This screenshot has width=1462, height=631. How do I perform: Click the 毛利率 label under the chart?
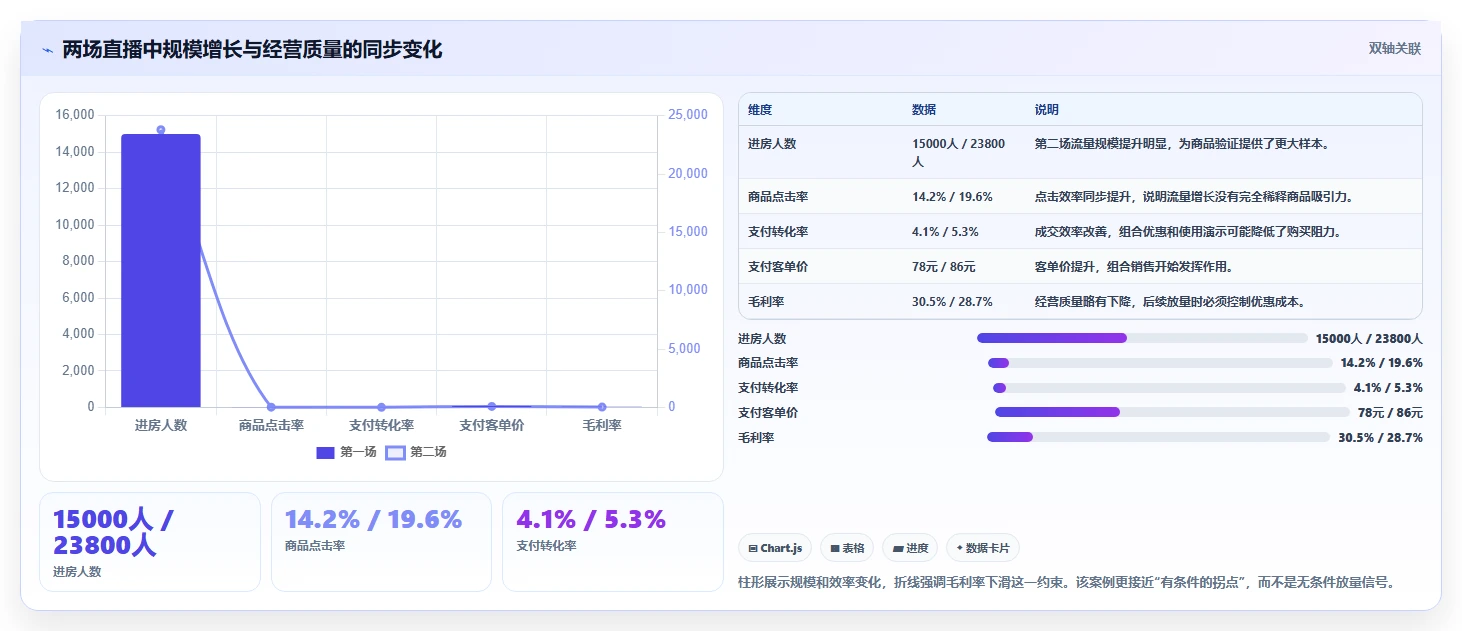pyautogui.click(x=601, y=425)
